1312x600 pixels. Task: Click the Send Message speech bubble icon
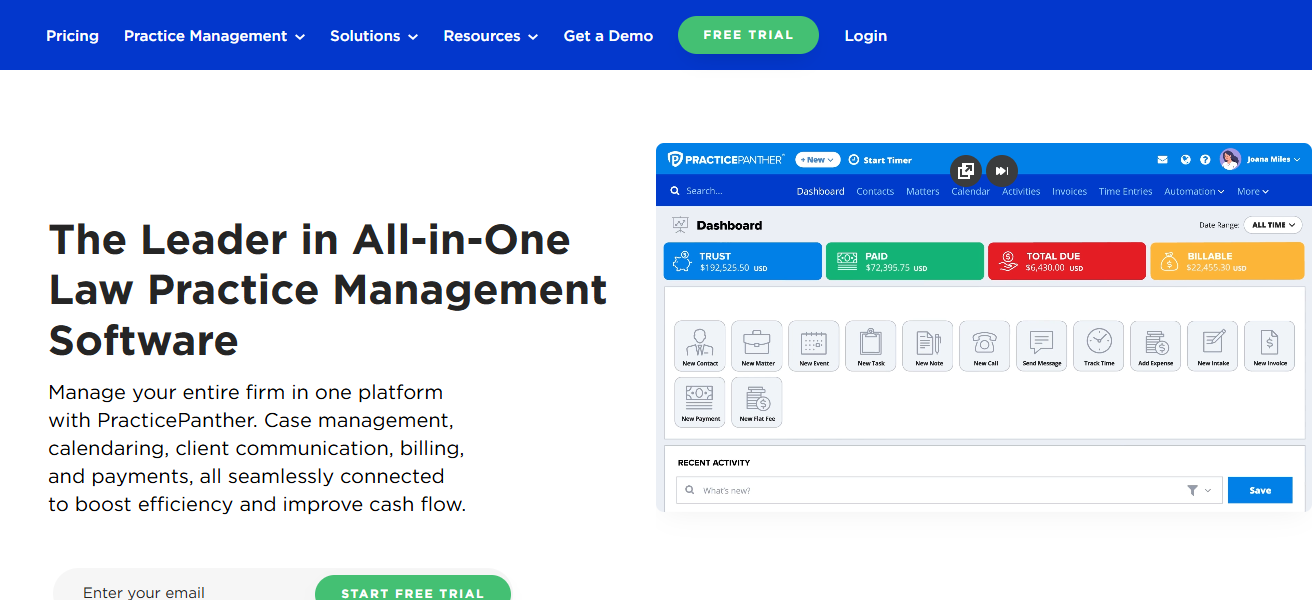coord(1042,346)
